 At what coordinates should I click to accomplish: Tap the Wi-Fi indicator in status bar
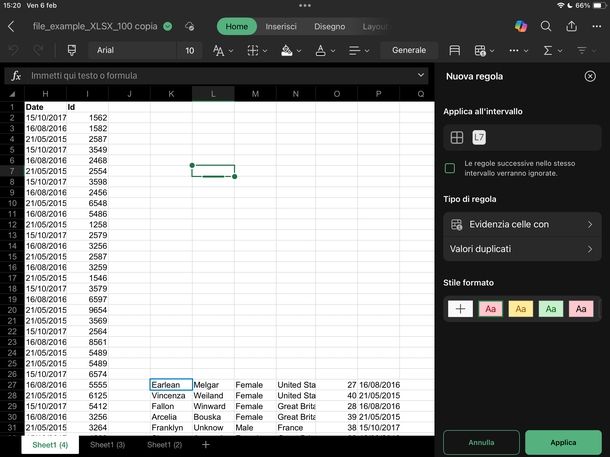tap(561, 5)
